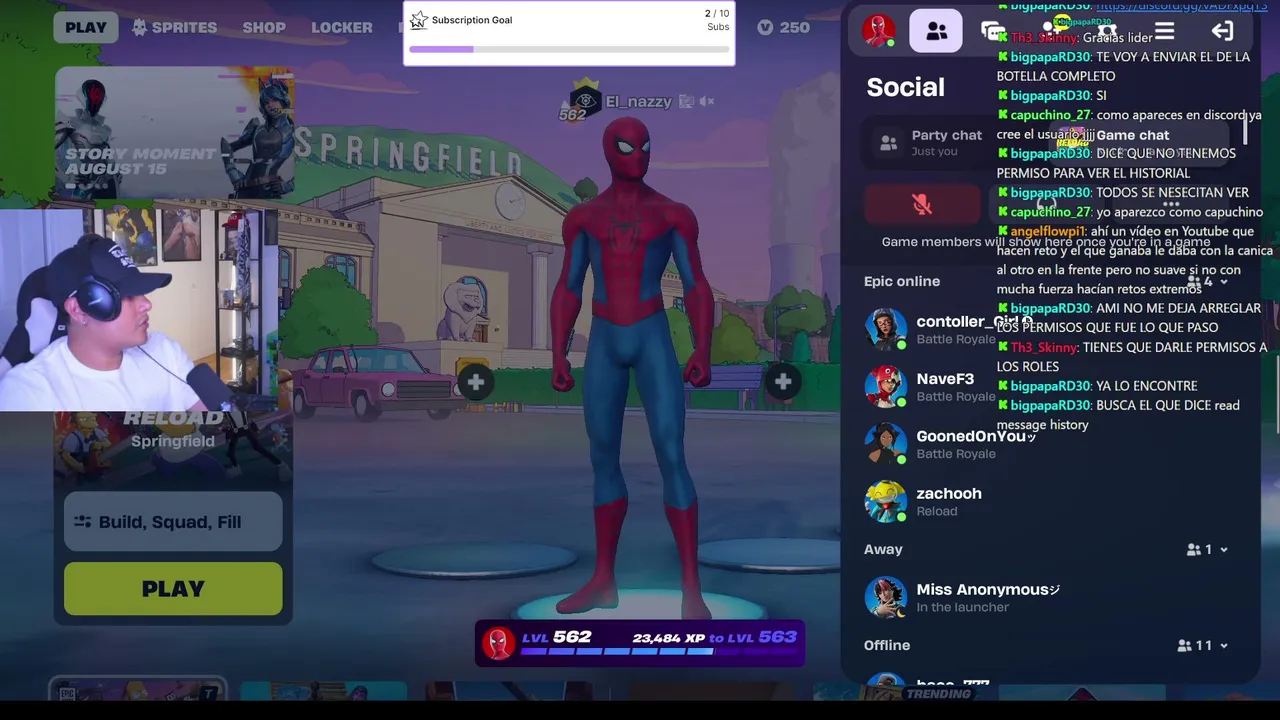The height and width of the screenshot is (720, 1280).
Task: Open NaveF3's avatar icon
Action: tap(885, 387)
